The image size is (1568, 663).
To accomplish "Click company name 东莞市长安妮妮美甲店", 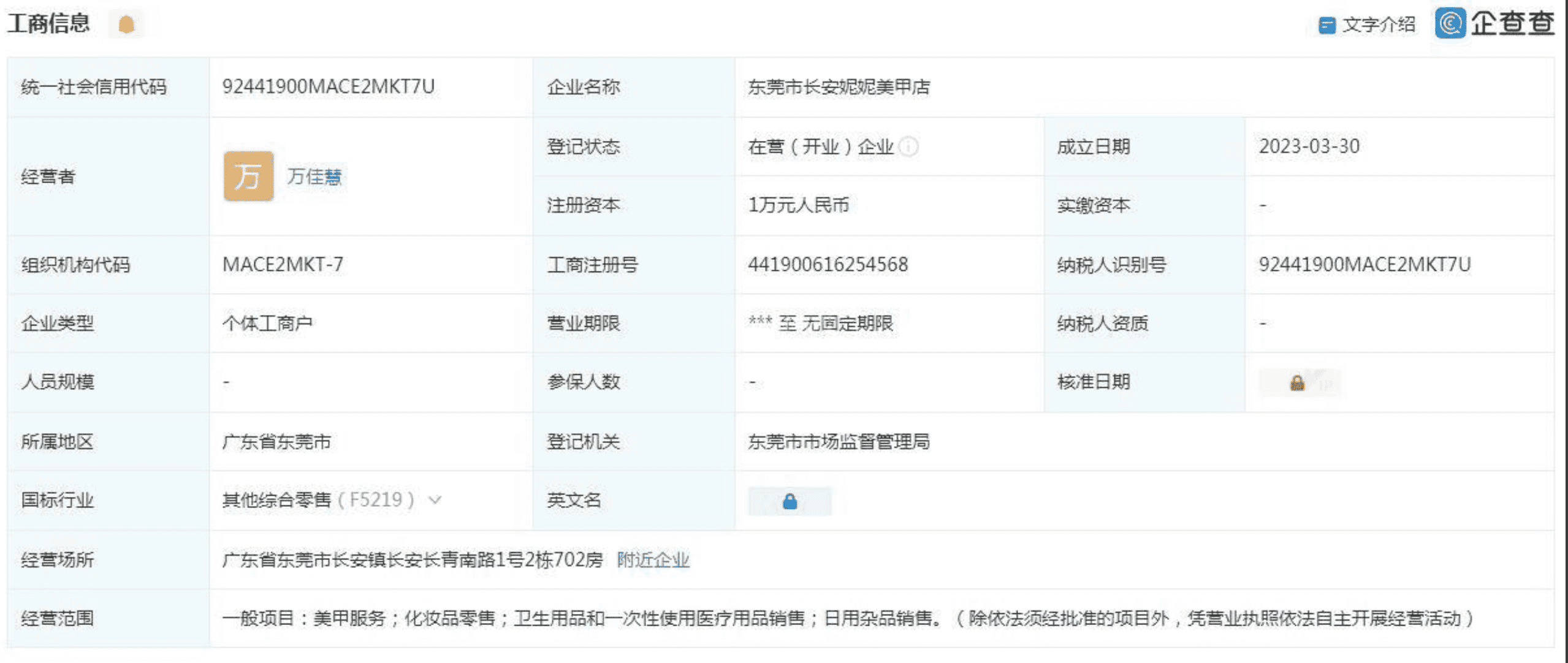I will (x=839, y=87).
